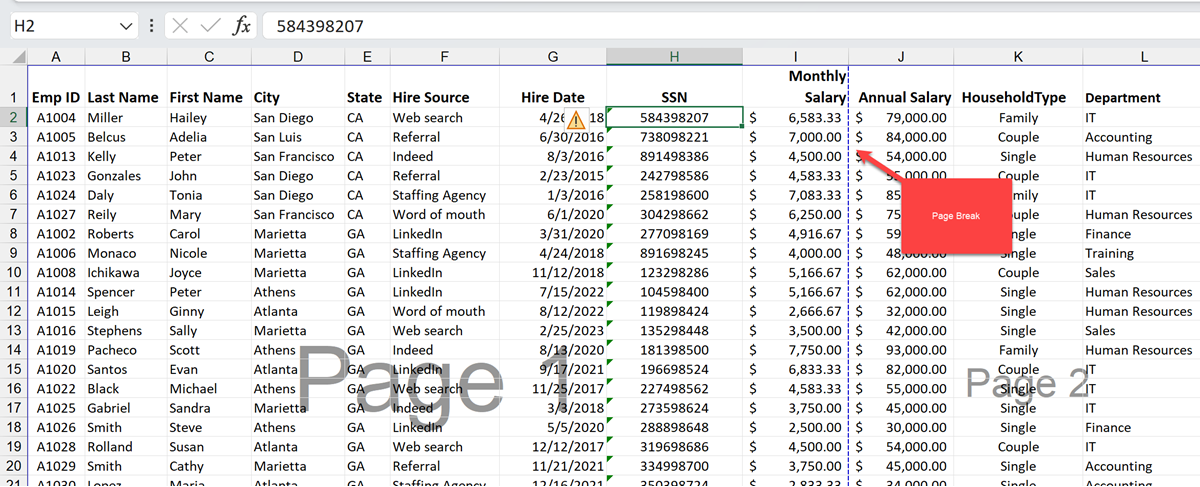
Task: Click the first name 'Hailey'
Action: [188, 117]
